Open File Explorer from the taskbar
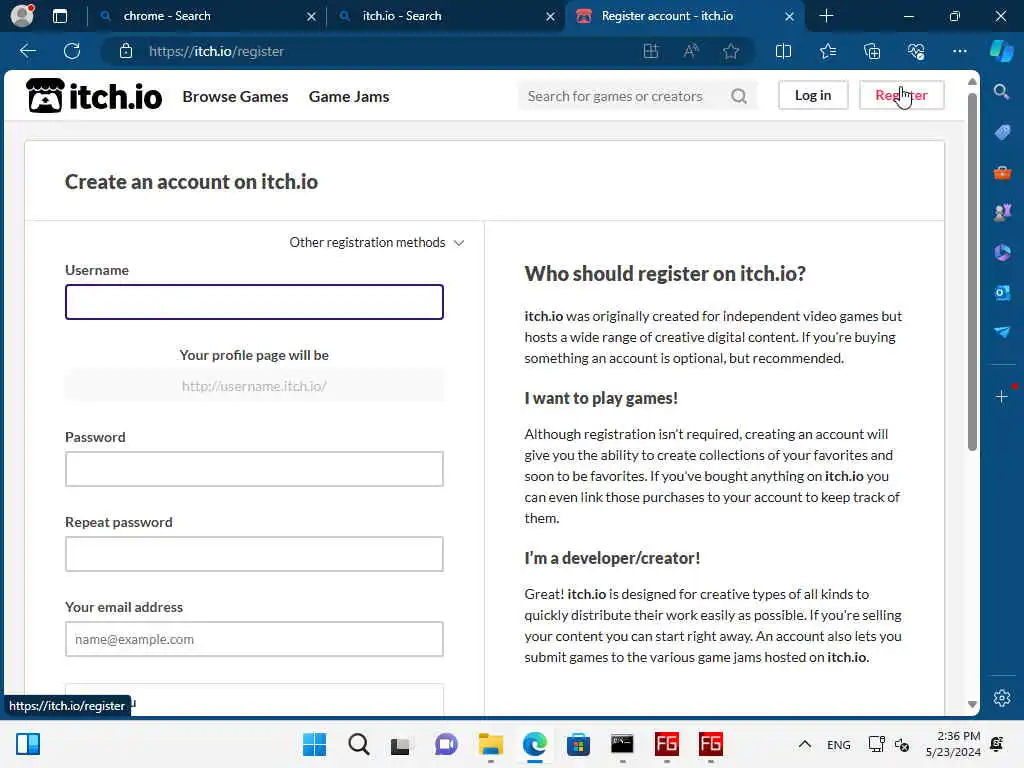This screenshot has height=768, width=1024. tap(490, 744)
